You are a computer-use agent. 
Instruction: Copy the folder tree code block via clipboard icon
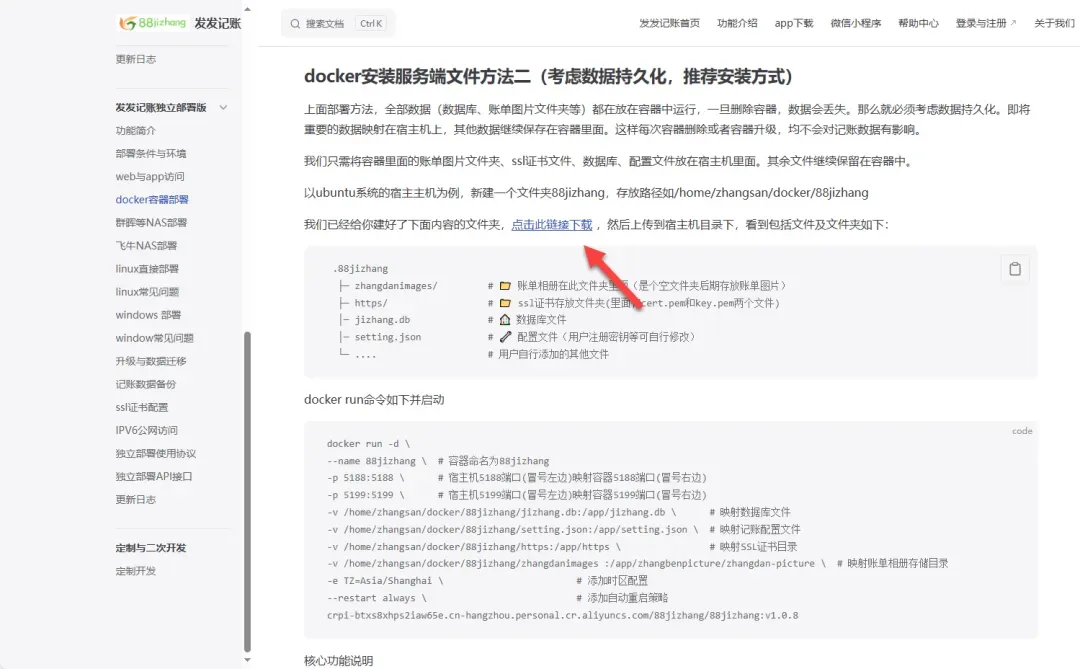coord(1015,269)
